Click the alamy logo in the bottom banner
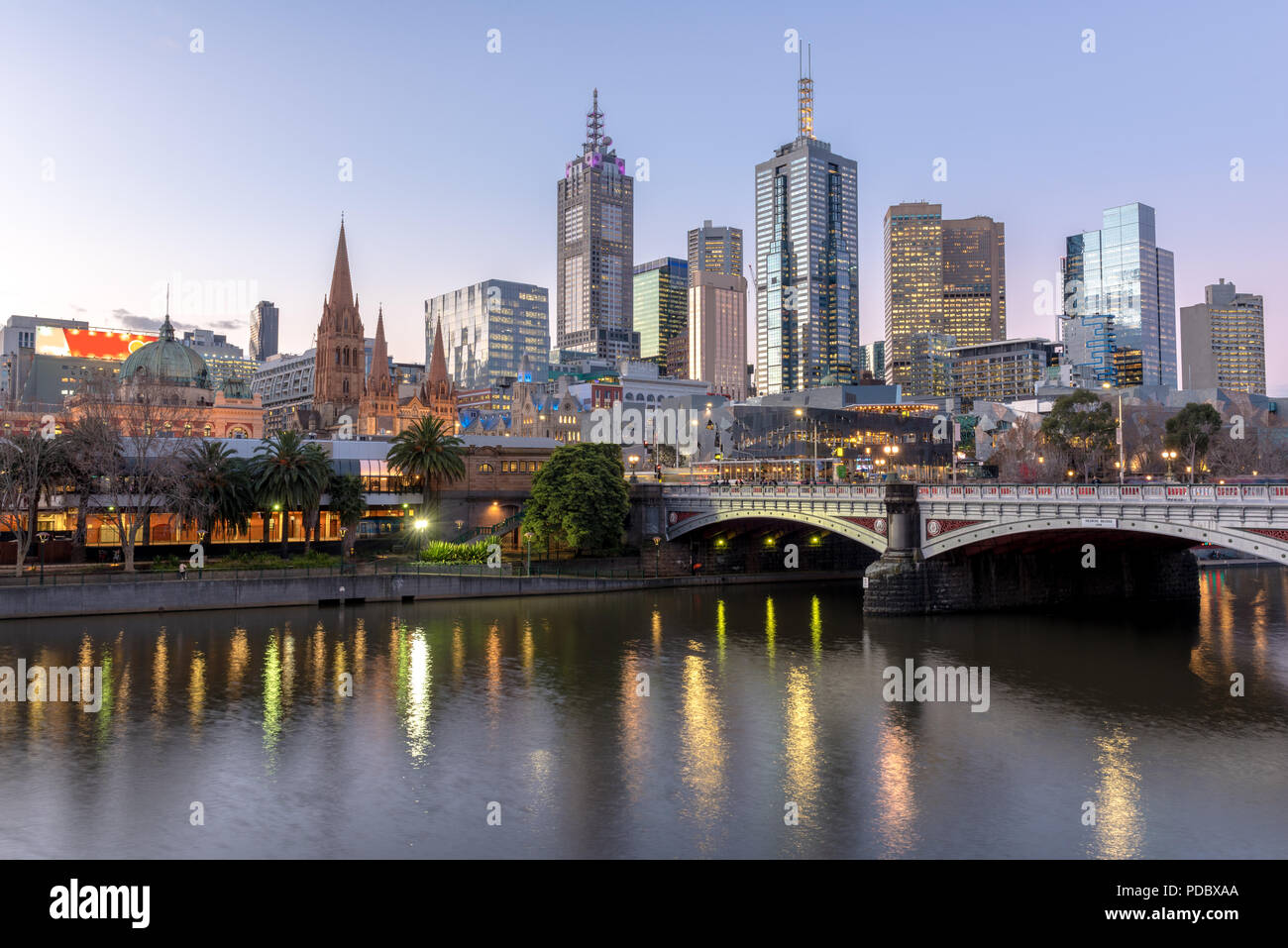 100,903
